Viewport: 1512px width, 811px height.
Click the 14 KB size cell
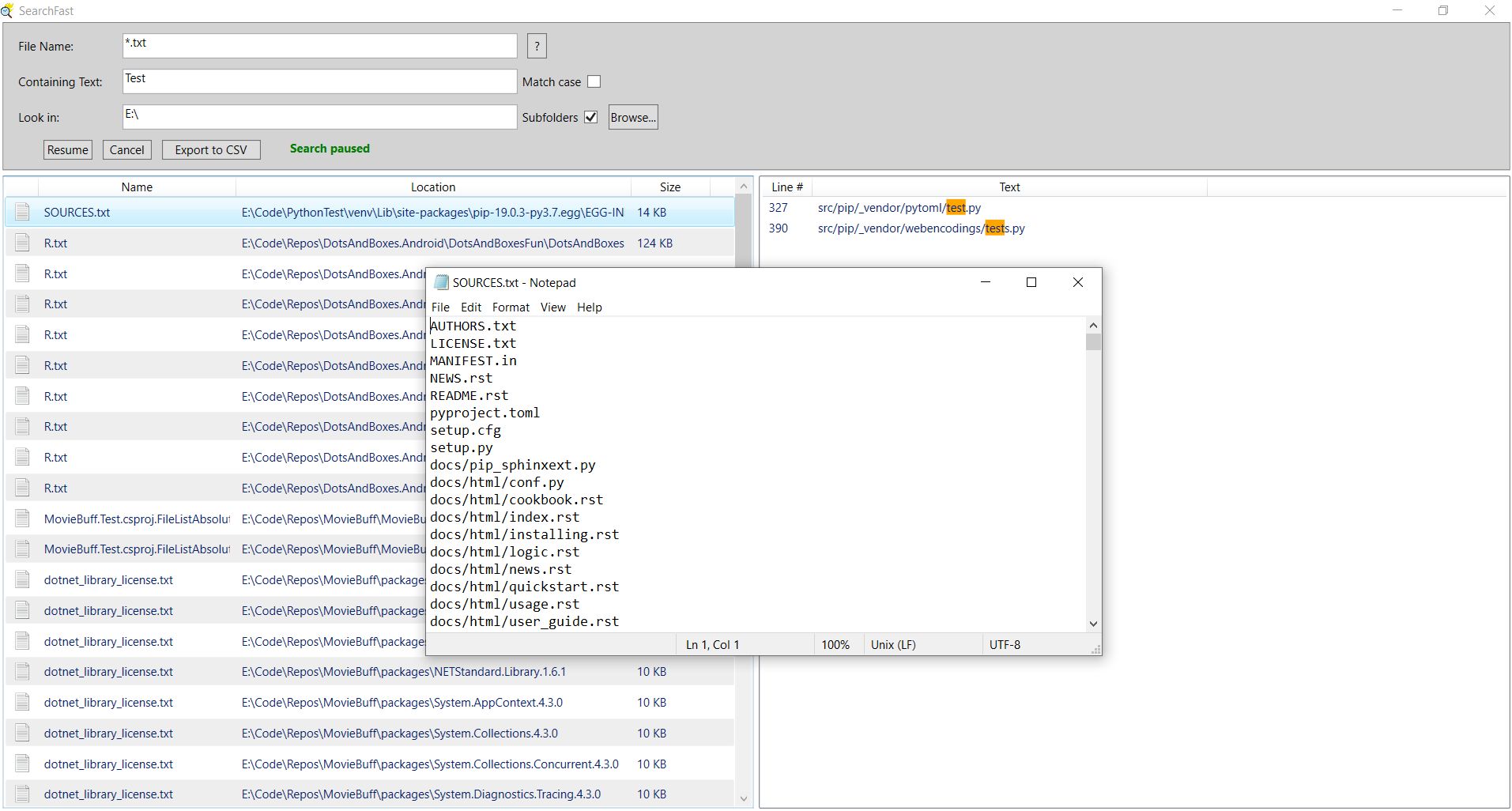[x=651, y=213]
